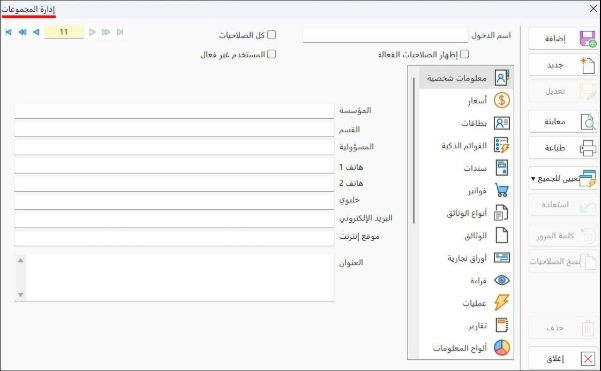Focus the البريد الإلكتروني email field
Image resolution: width=601 pixels, height=371 pixels.
174,220
